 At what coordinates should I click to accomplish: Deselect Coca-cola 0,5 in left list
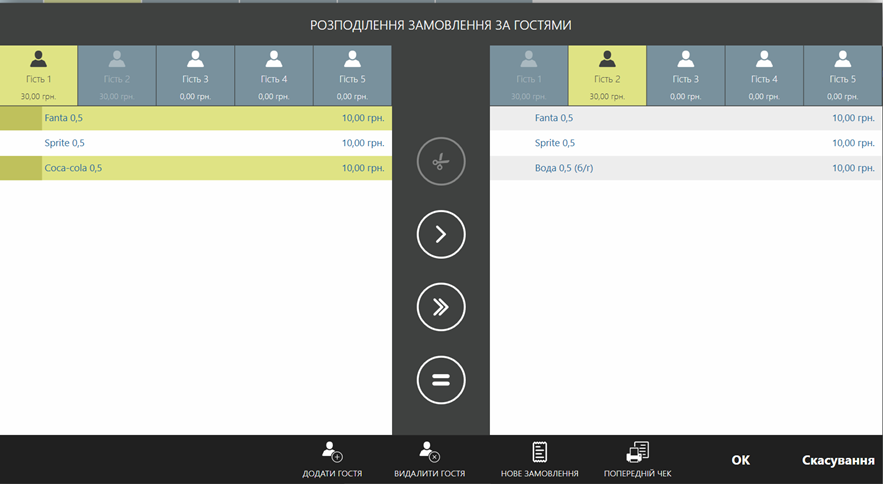click(196, 168)
